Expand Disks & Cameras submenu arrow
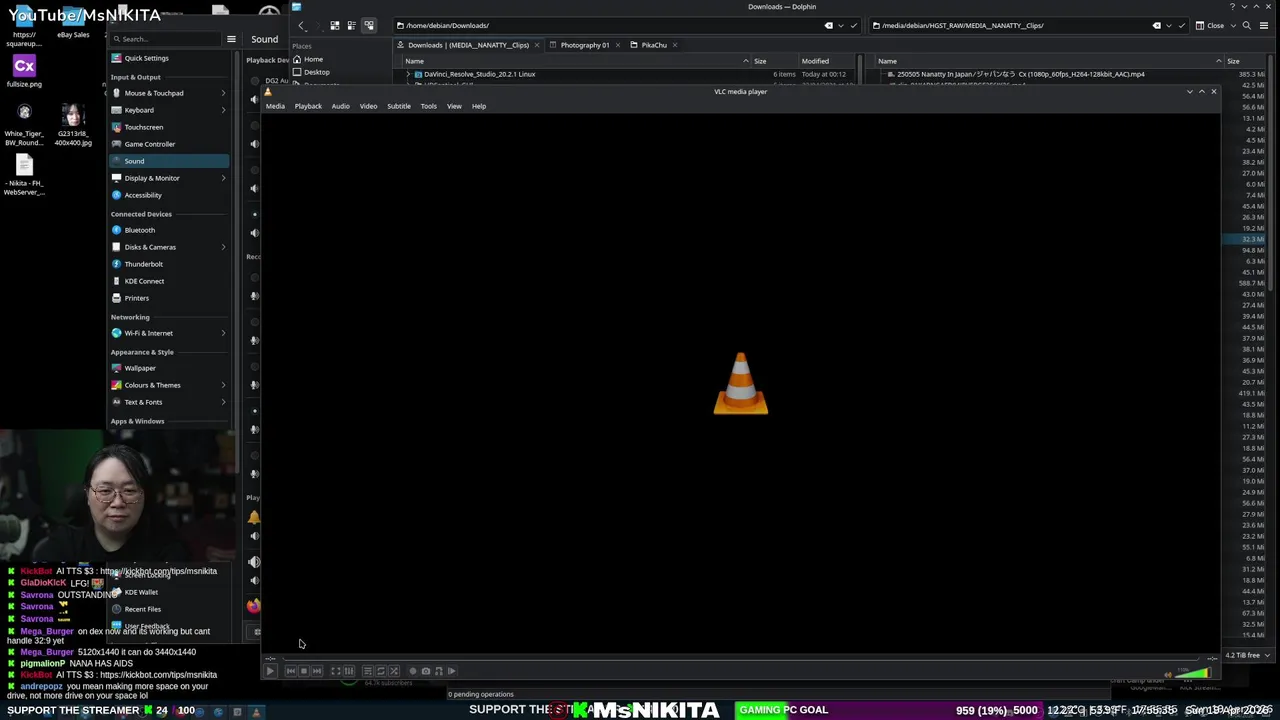 coord(223,247)
